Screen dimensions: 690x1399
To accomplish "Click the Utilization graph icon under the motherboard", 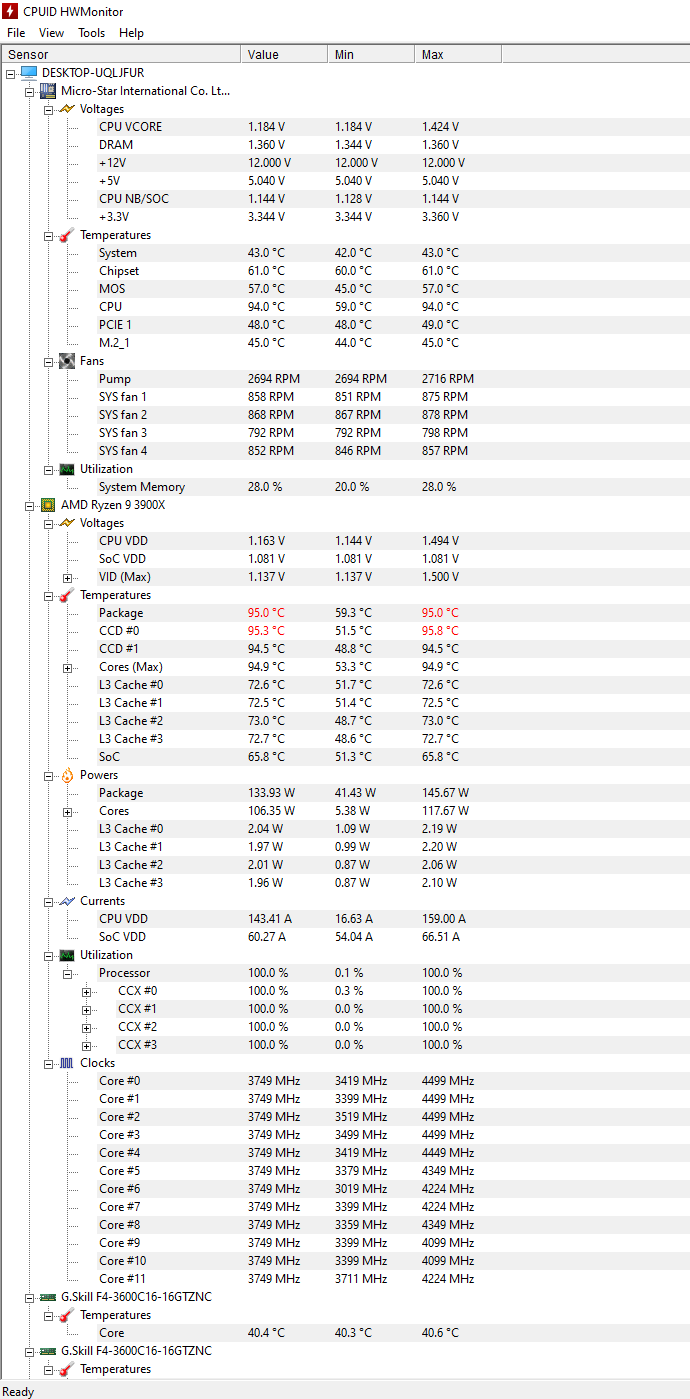I will point(65,468).
